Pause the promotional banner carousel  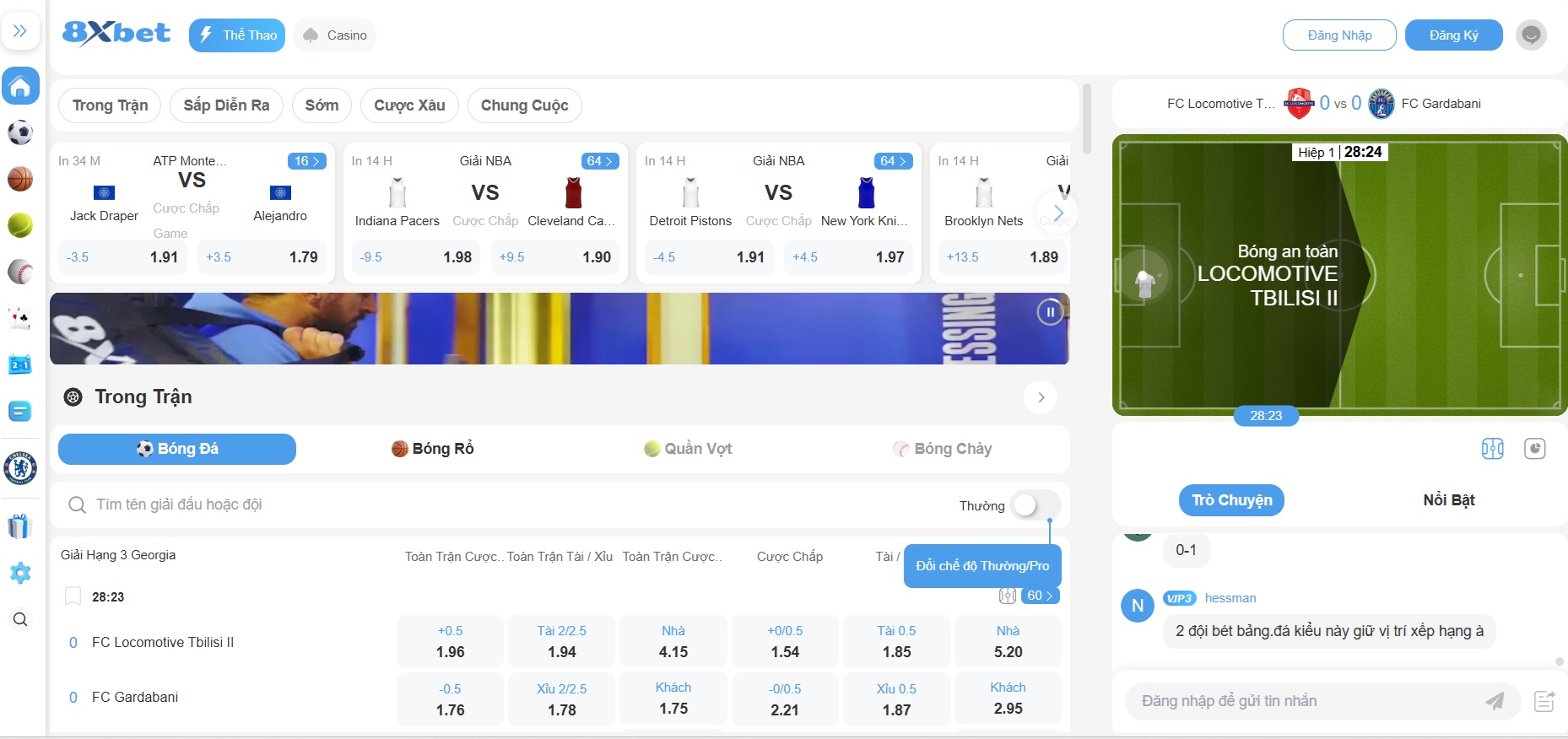pos(1050,312)
